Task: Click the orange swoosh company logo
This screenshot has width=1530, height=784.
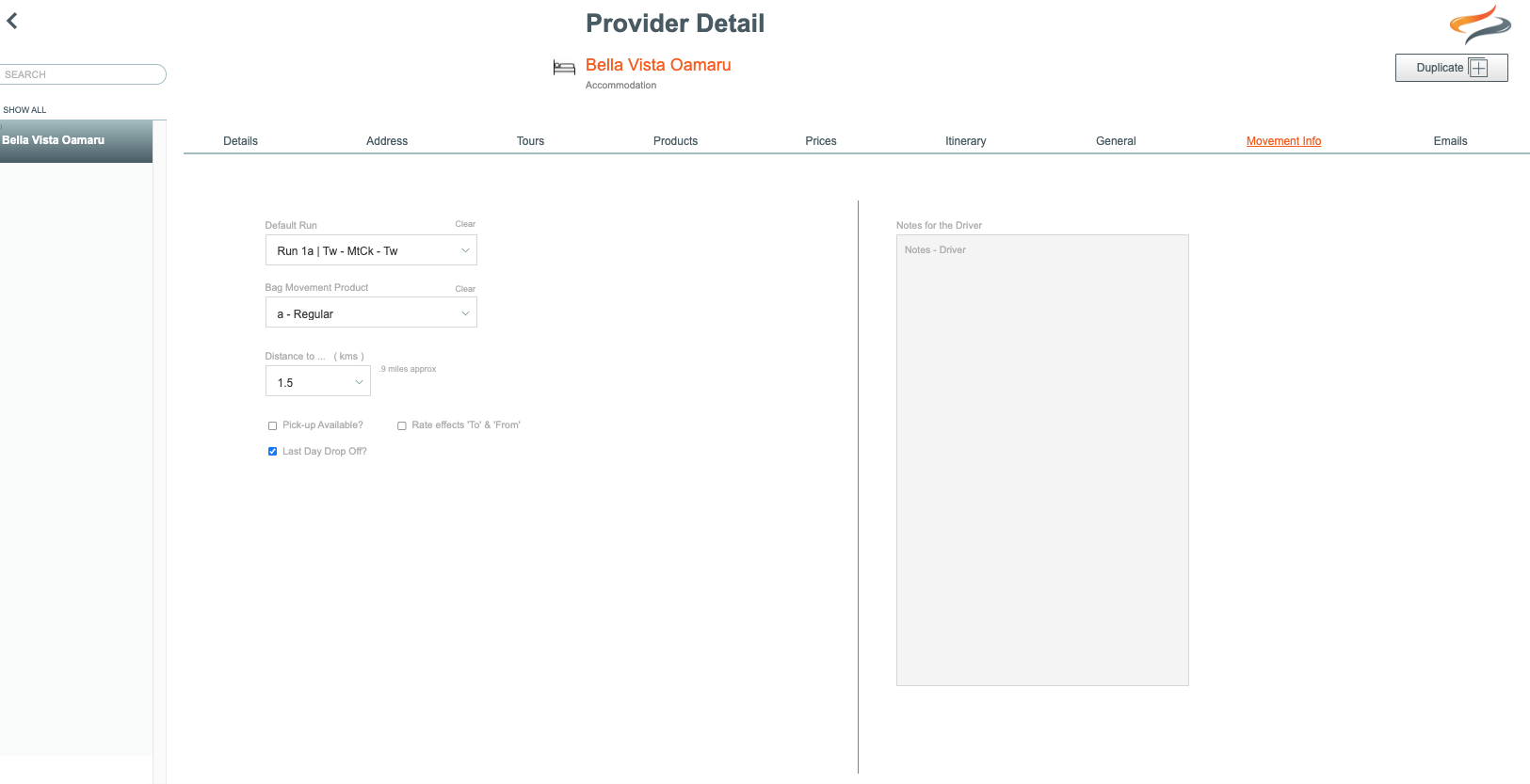Action: [1480, 24]
